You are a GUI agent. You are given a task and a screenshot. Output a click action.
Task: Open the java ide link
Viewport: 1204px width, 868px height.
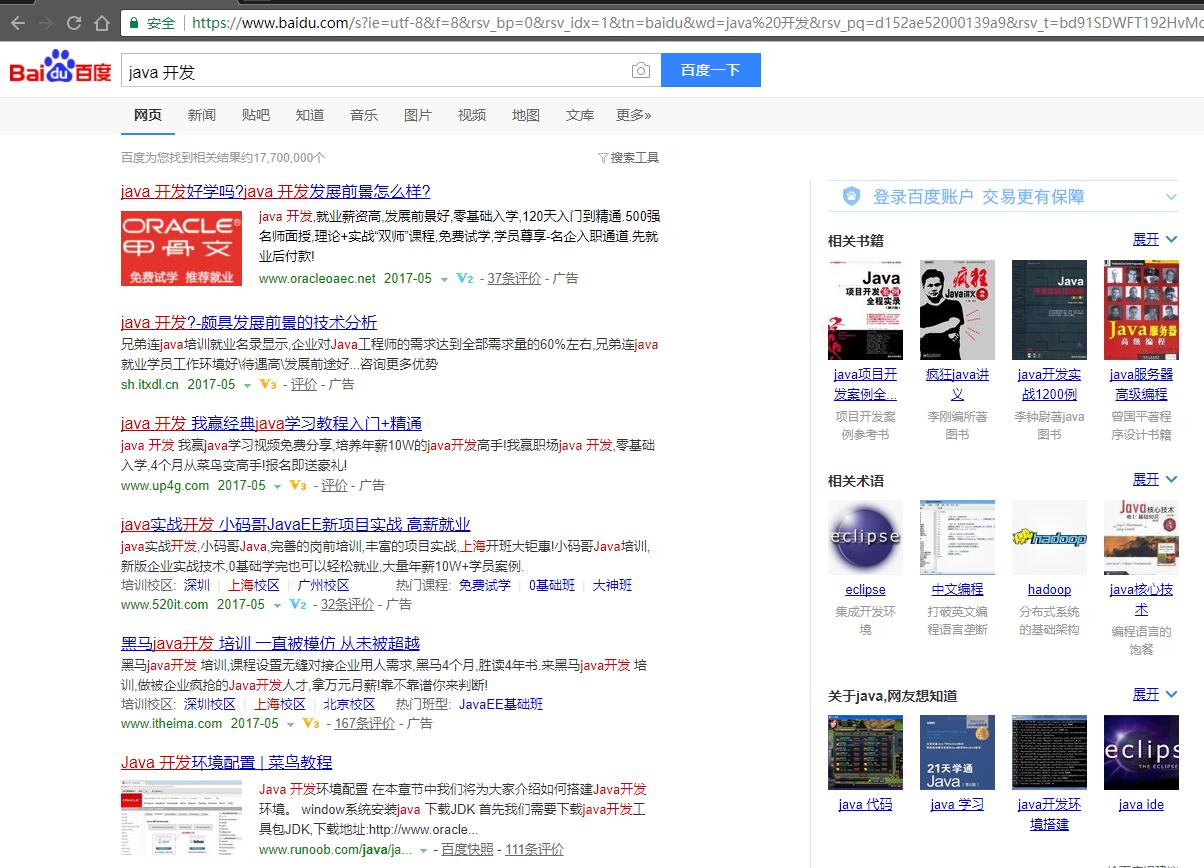click(1141, 805)
